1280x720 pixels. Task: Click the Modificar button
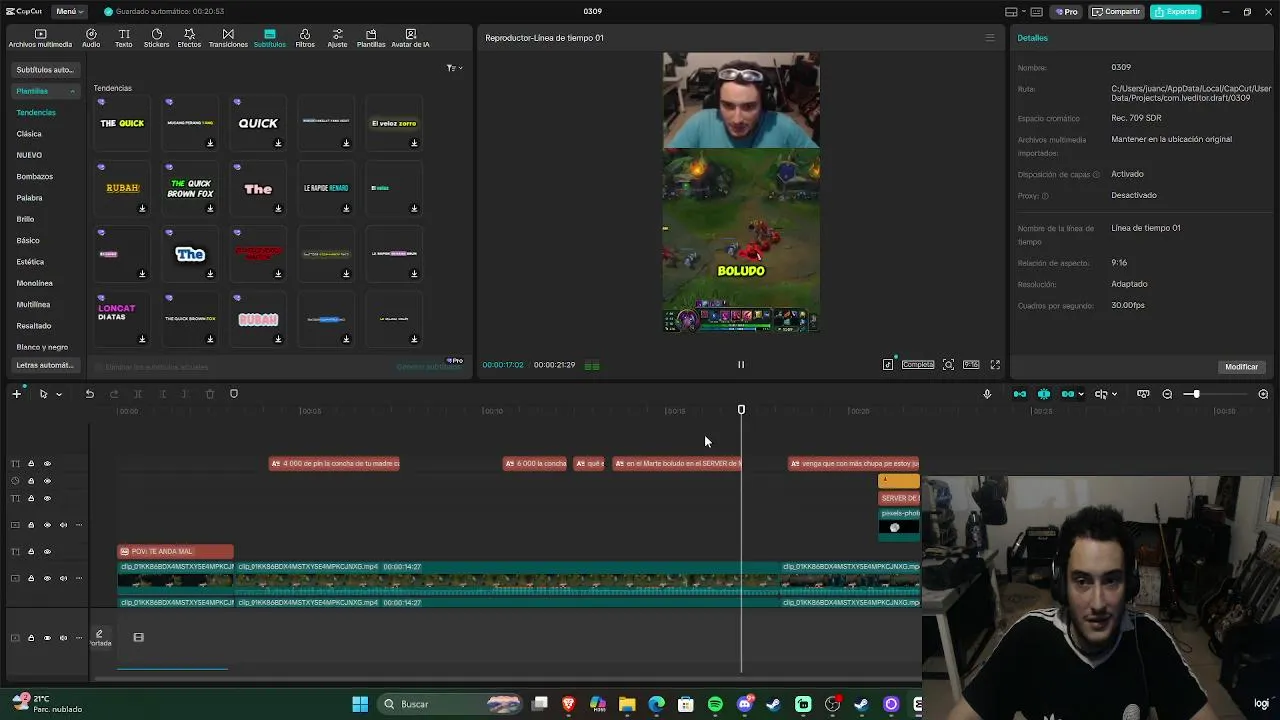click(x=1241, y=367)
